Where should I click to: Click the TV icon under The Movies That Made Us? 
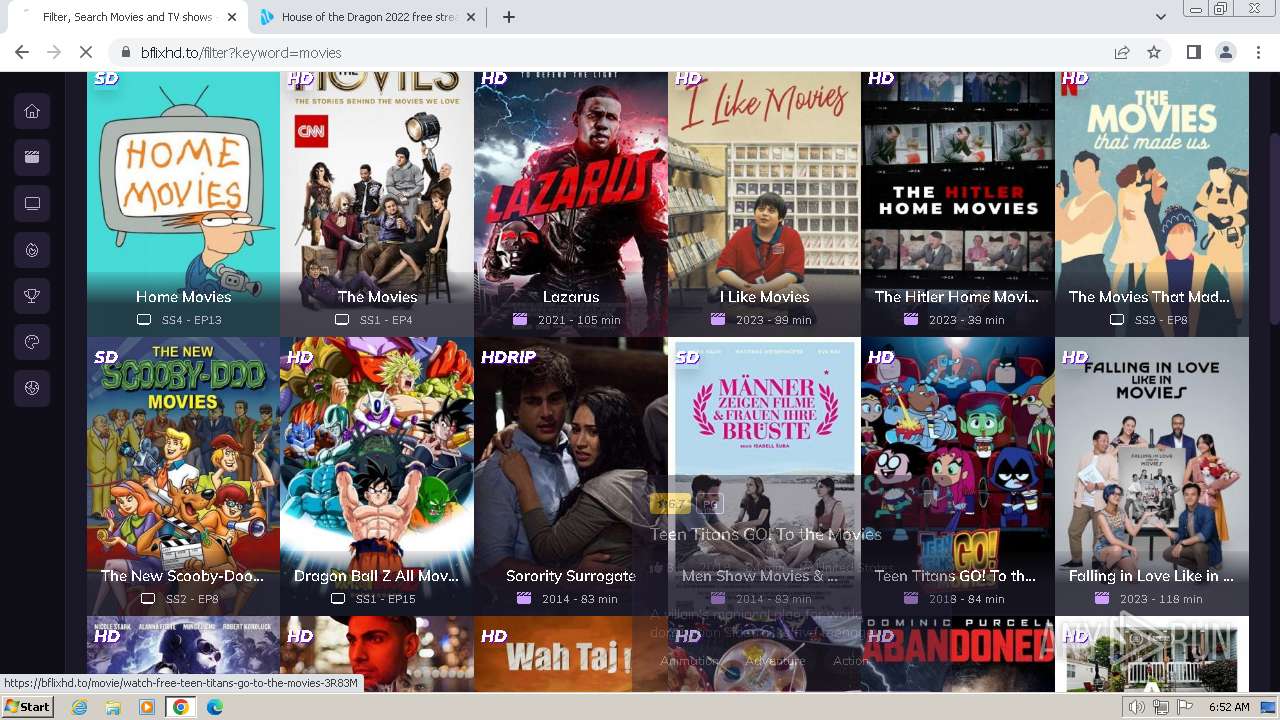coord(1116,320)
